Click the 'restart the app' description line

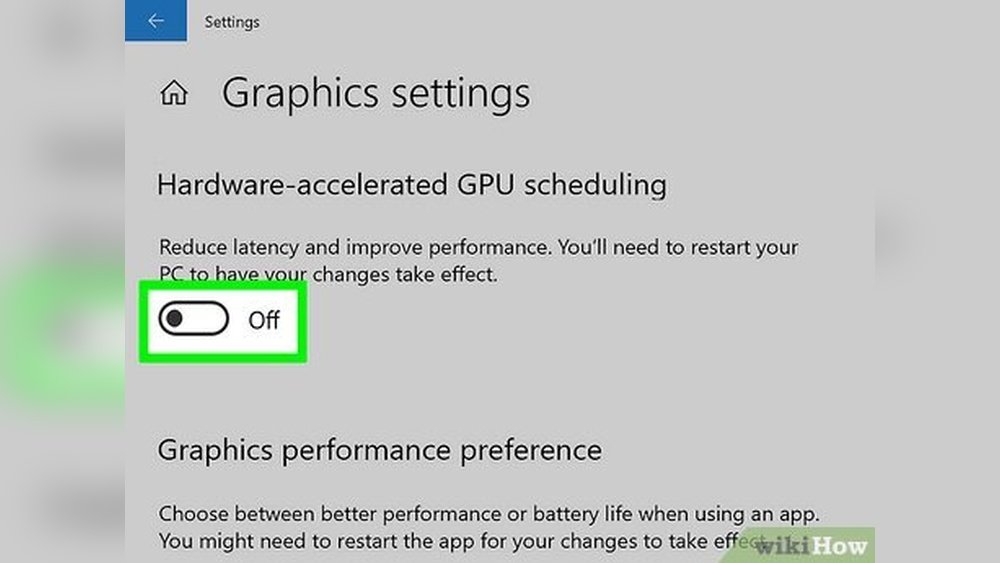click(x=450, y=540)
